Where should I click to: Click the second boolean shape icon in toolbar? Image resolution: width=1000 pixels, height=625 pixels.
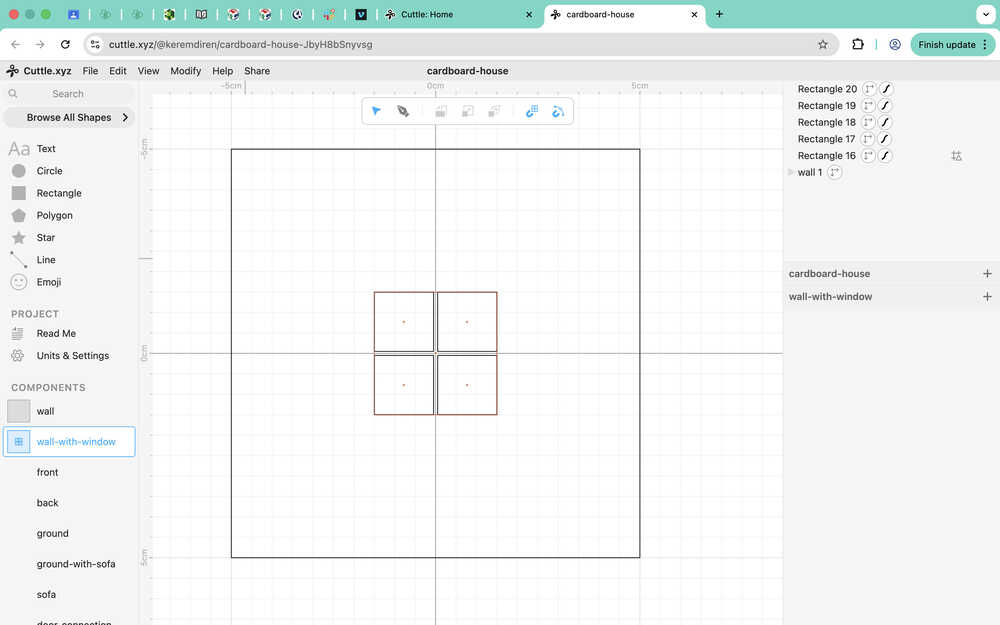[x=467, y=111]
